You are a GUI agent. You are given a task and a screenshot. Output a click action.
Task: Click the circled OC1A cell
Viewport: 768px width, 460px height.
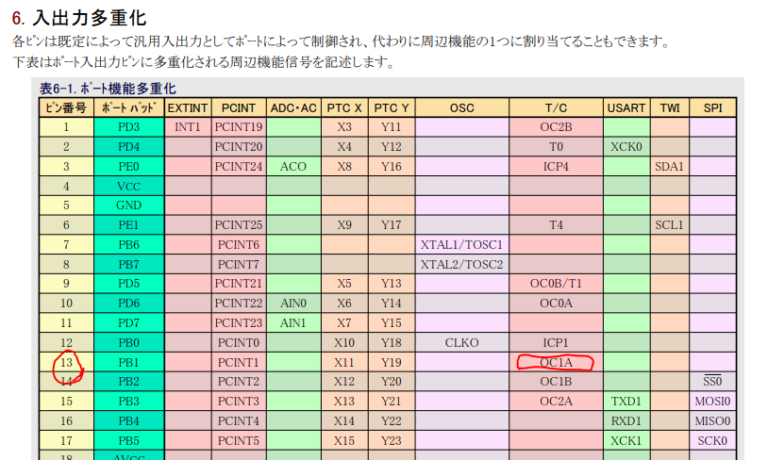point(556,362)
